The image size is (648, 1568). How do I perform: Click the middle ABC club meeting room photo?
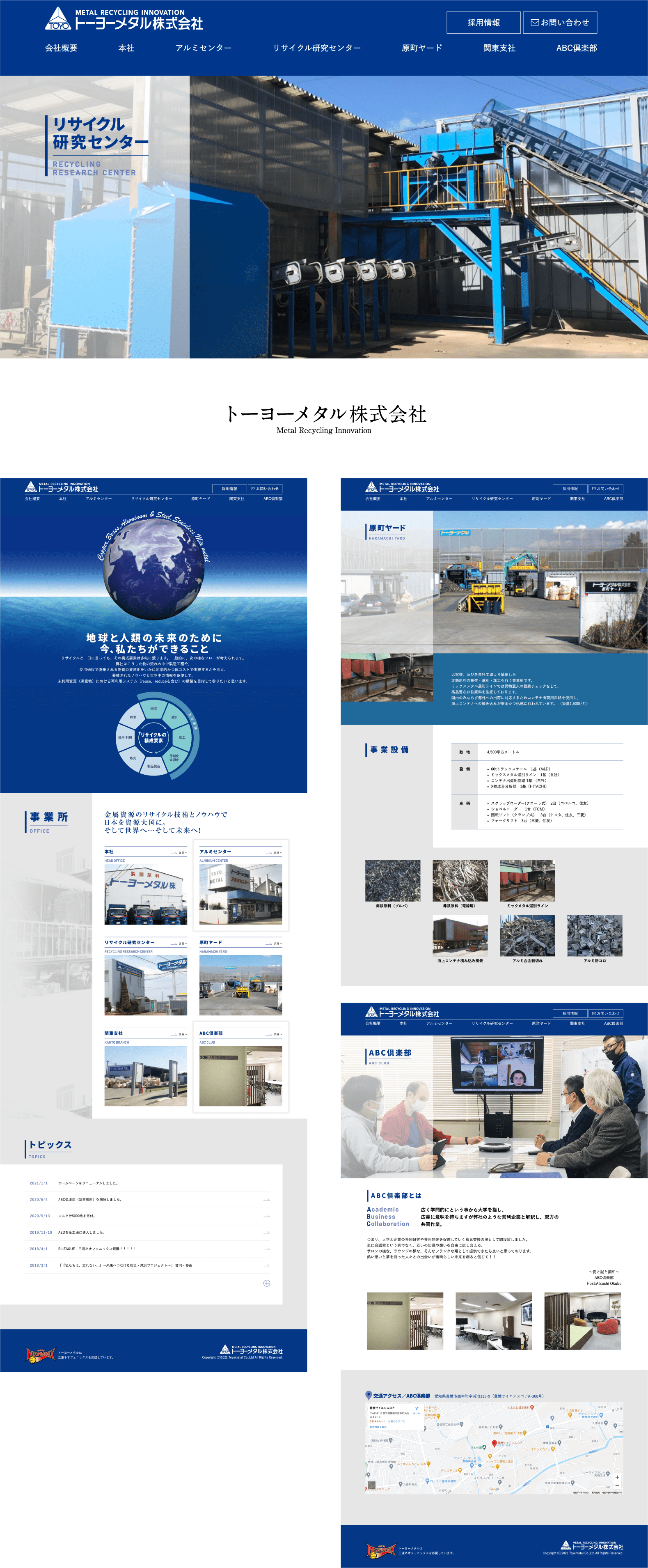pyautogui.click(x=494, y=1321)
